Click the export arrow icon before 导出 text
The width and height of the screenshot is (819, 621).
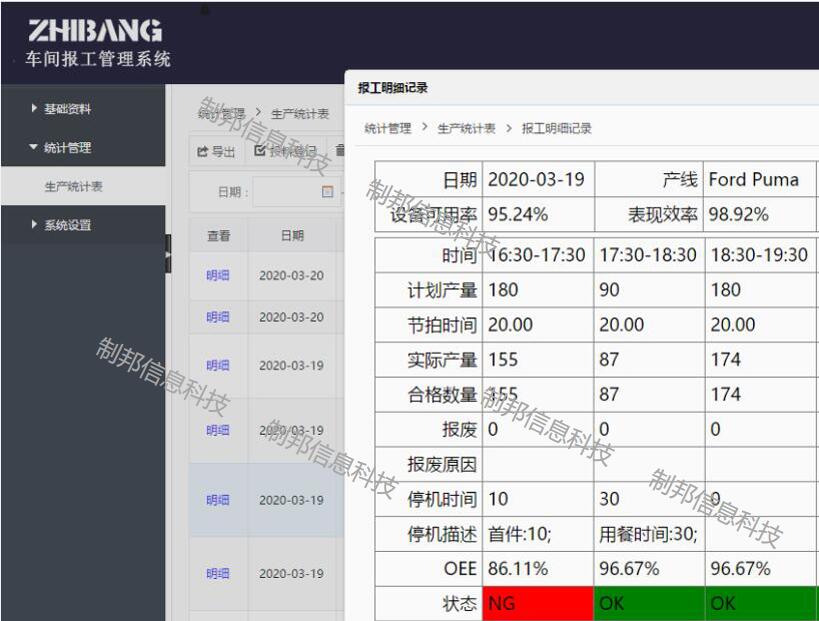[x=201, y=151]
